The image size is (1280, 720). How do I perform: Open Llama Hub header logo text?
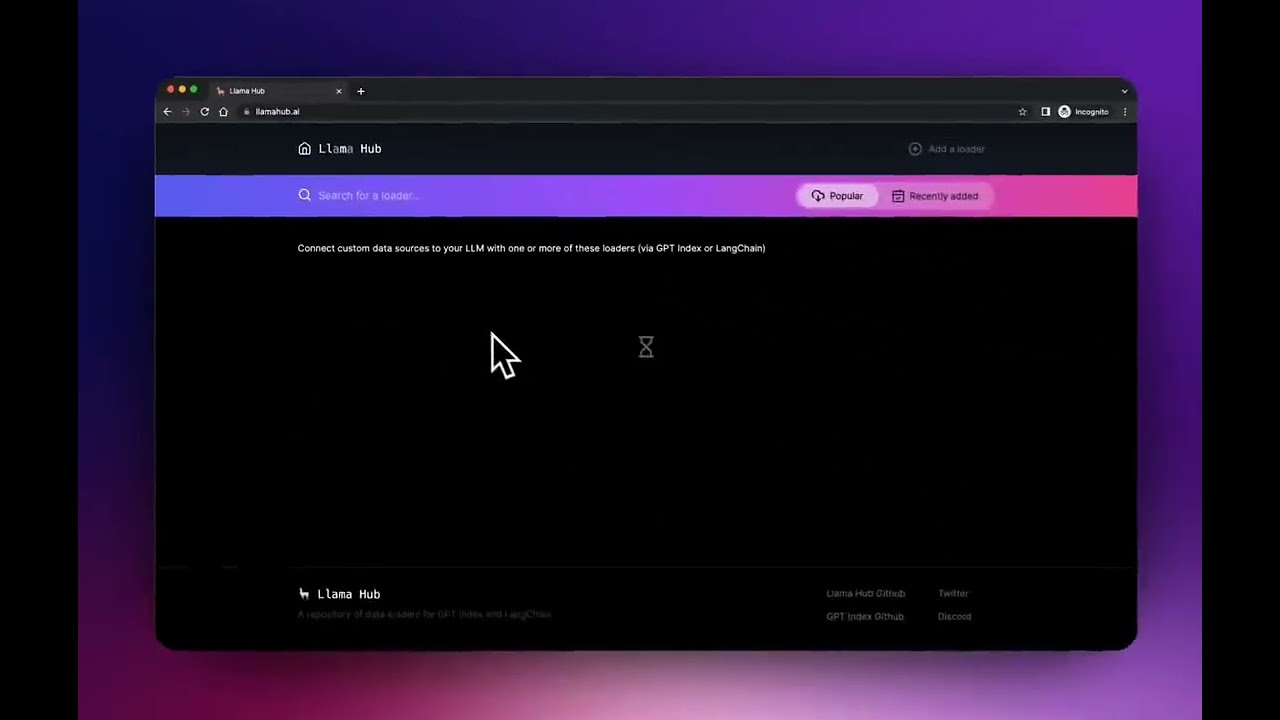pyautogui.click(x=350, y=149)
